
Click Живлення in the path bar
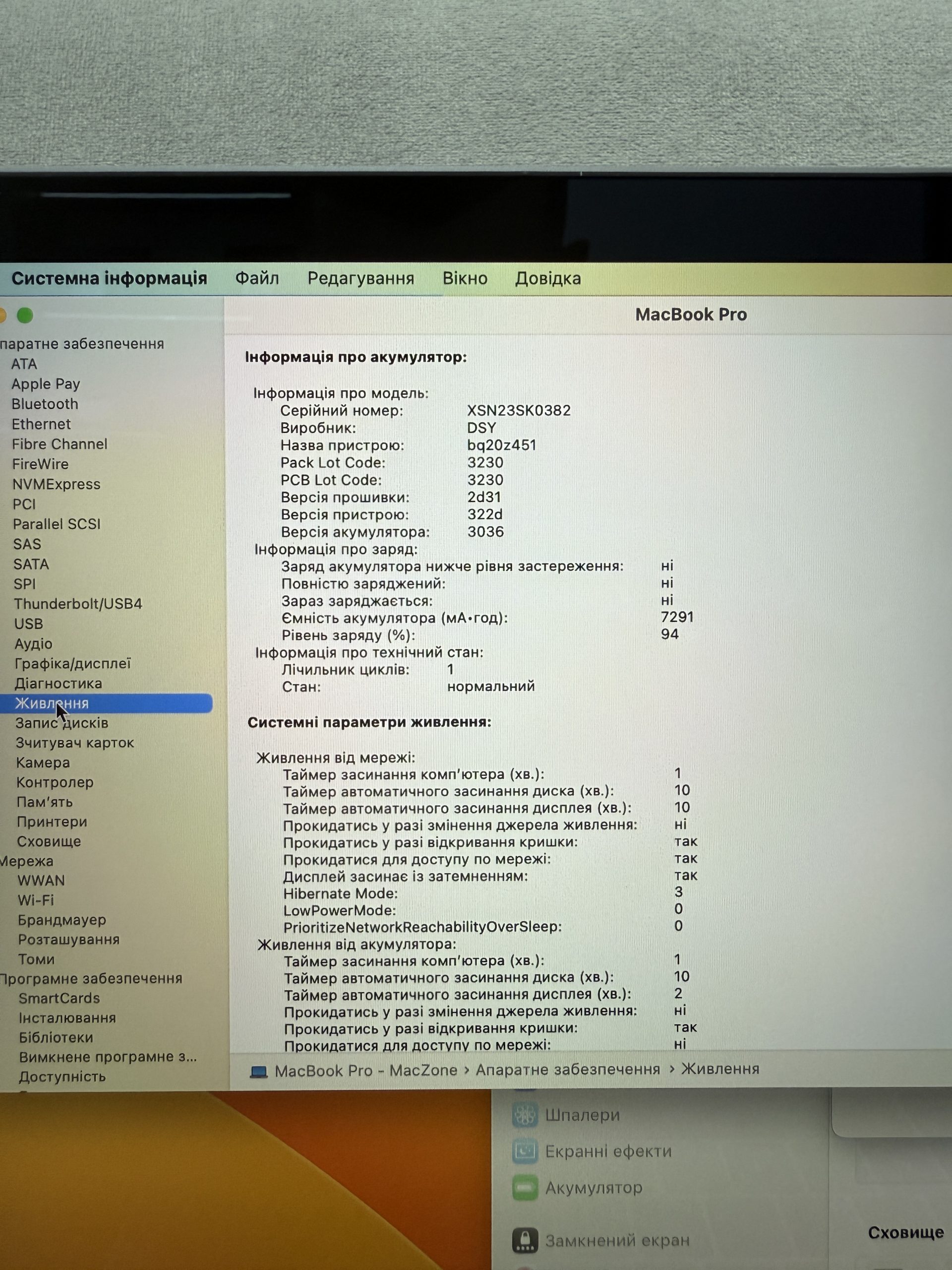(x=720, y=1069)
